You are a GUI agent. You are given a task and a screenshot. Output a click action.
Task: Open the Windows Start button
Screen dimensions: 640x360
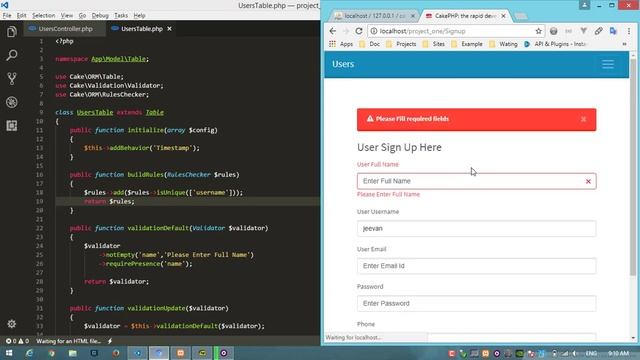(x=9, y=353)
